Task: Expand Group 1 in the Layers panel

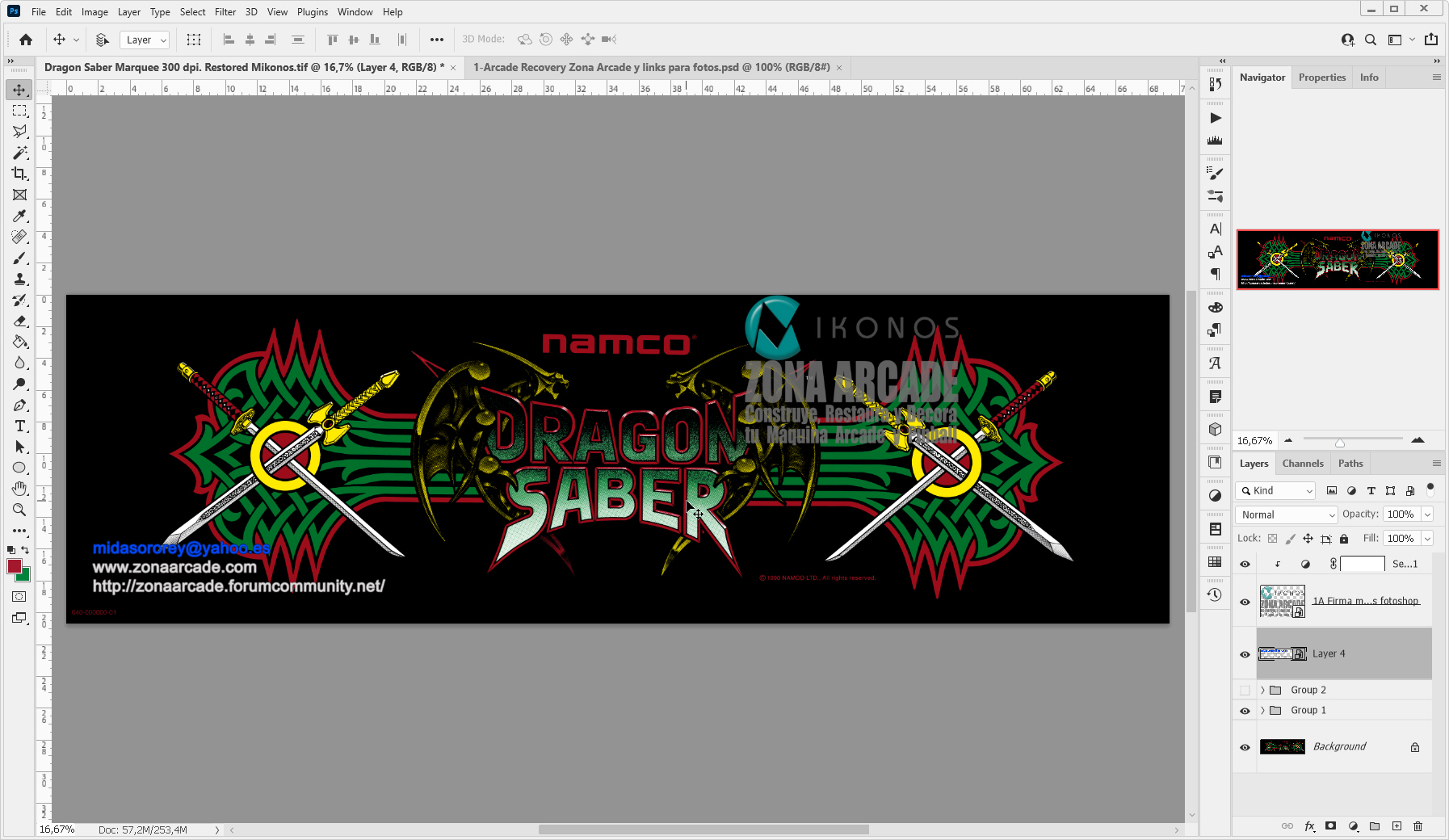Action: 1264,710
